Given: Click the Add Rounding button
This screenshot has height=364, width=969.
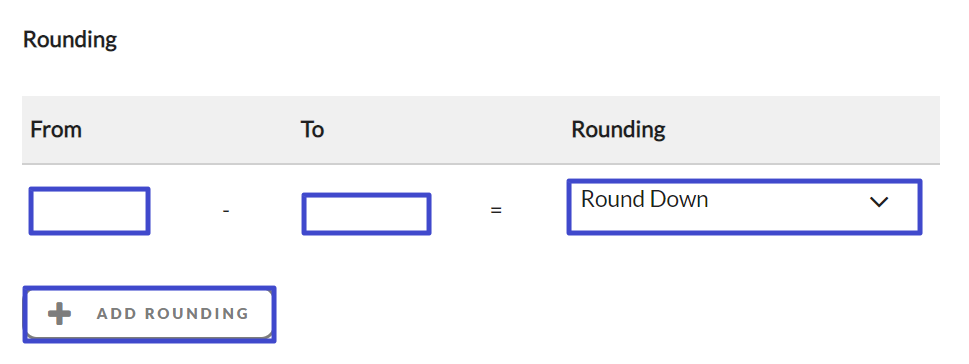Looking at the screenshot, I should tap(149, 314).
